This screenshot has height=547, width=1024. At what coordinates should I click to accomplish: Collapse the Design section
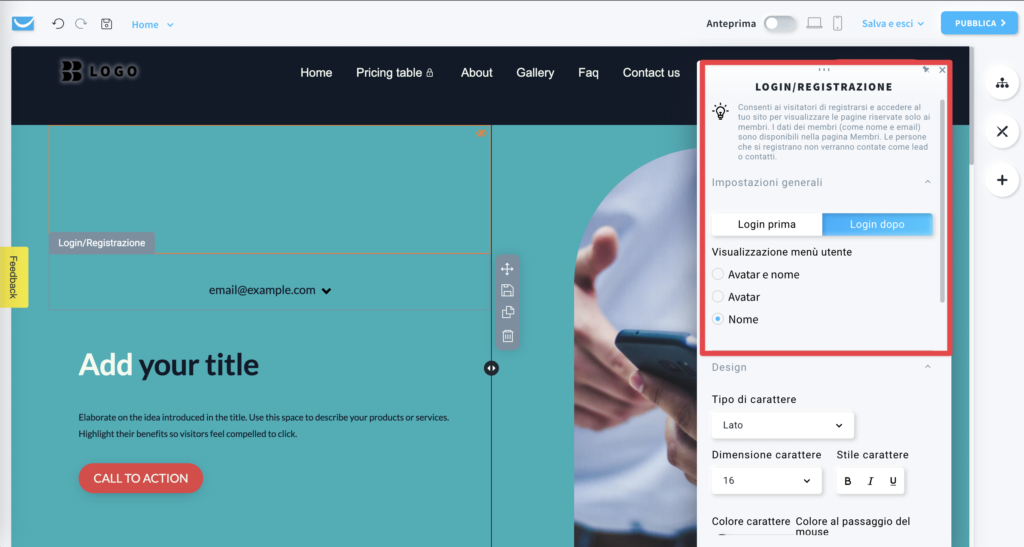927,367
